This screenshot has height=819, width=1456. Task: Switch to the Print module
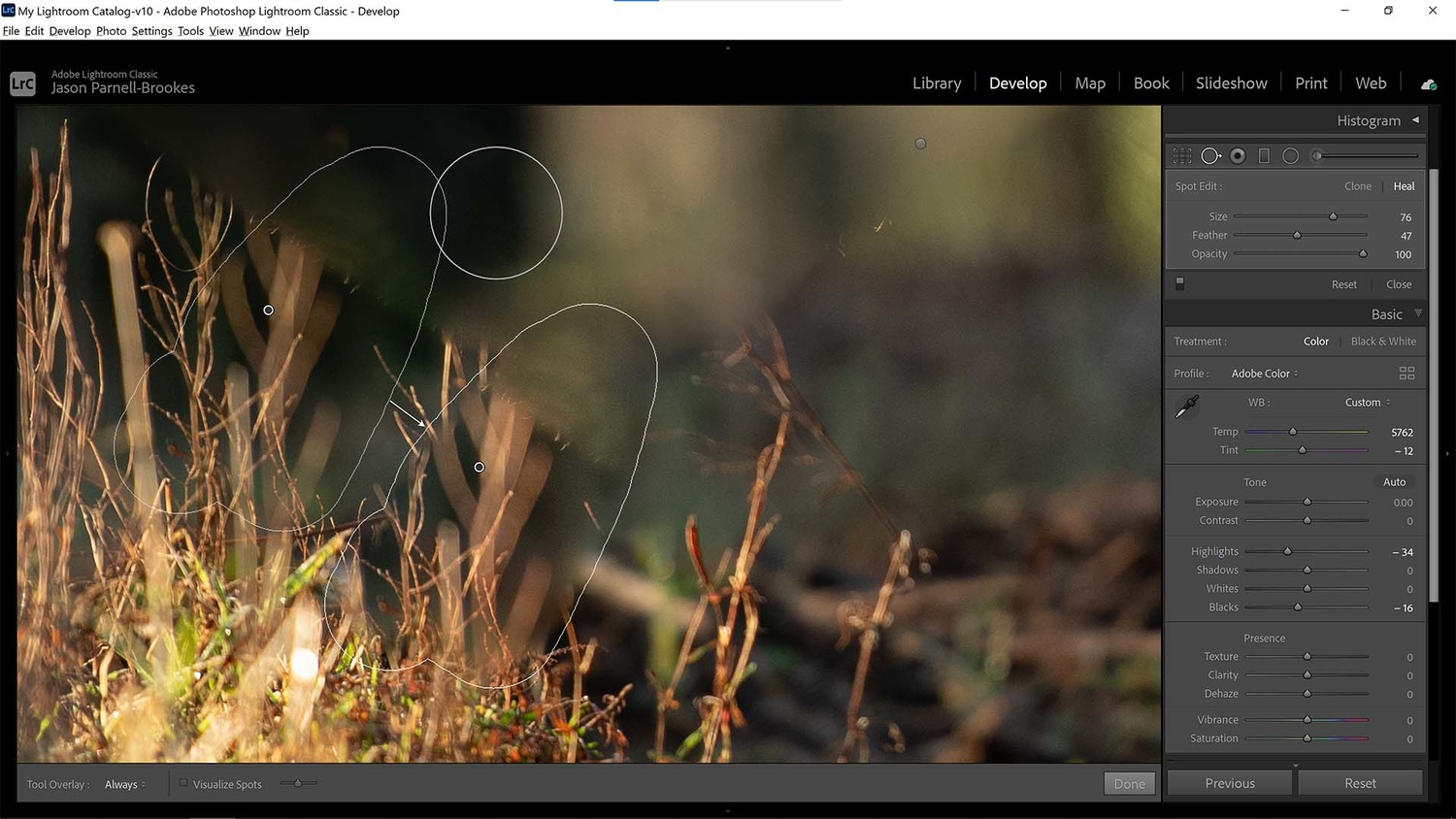[x=1310, y=83]
